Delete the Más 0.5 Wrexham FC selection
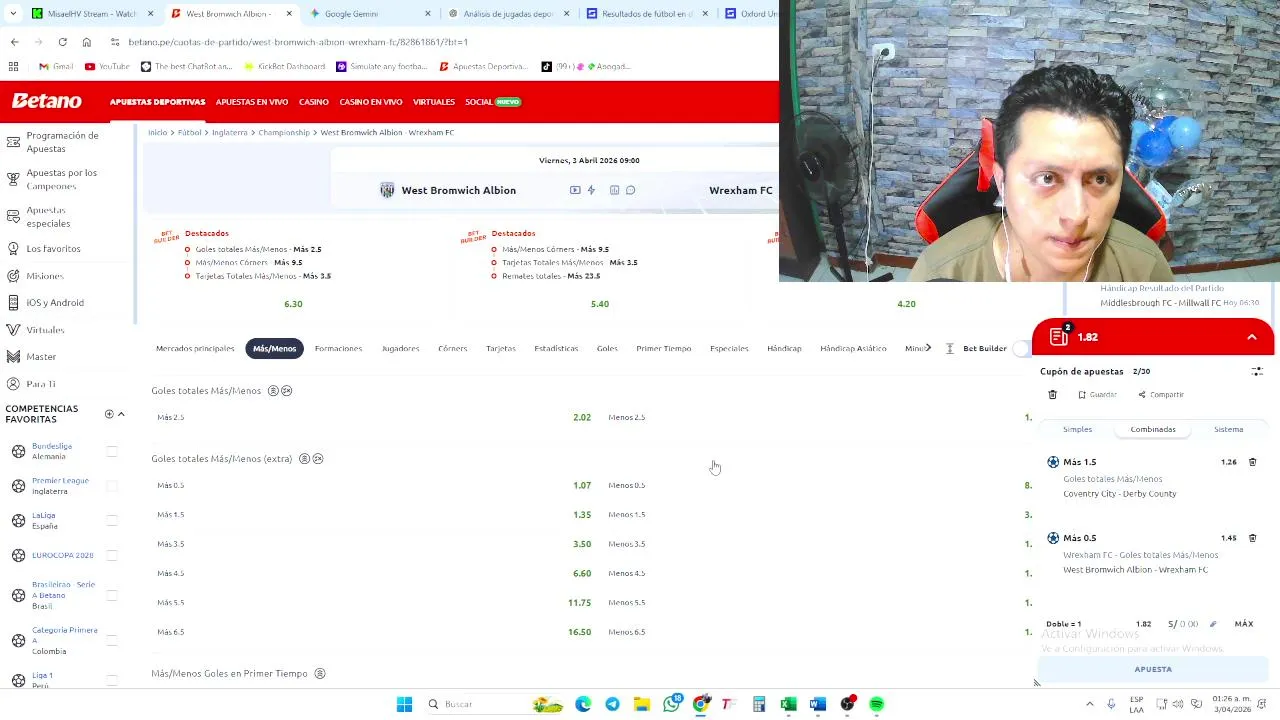The width and height of the screenshot is (1280, 720). (x=1252, y=538)
